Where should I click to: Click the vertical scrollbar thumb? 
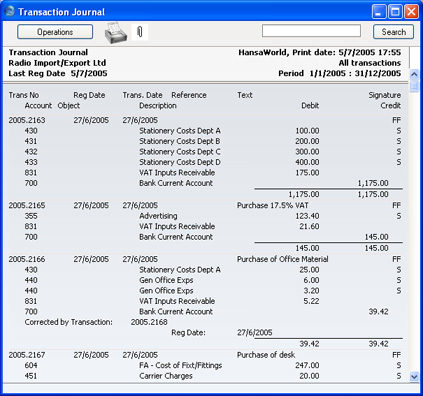[414, 86]
